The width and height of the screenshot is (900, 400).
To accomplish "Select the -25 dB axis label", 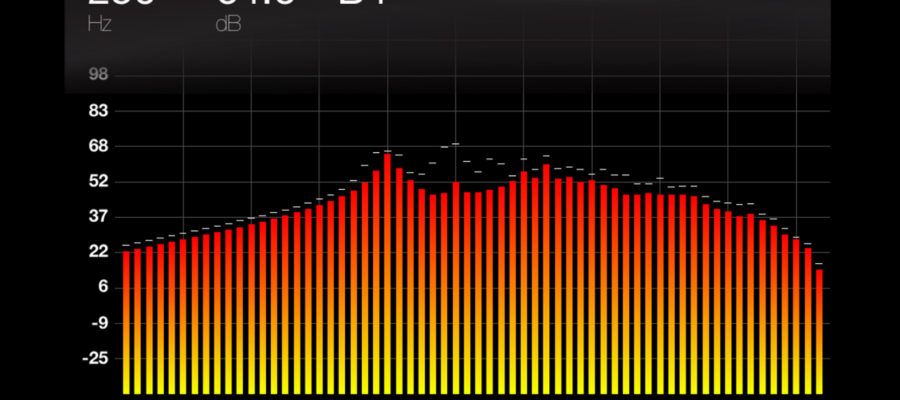I will click(x=97, y=358).
